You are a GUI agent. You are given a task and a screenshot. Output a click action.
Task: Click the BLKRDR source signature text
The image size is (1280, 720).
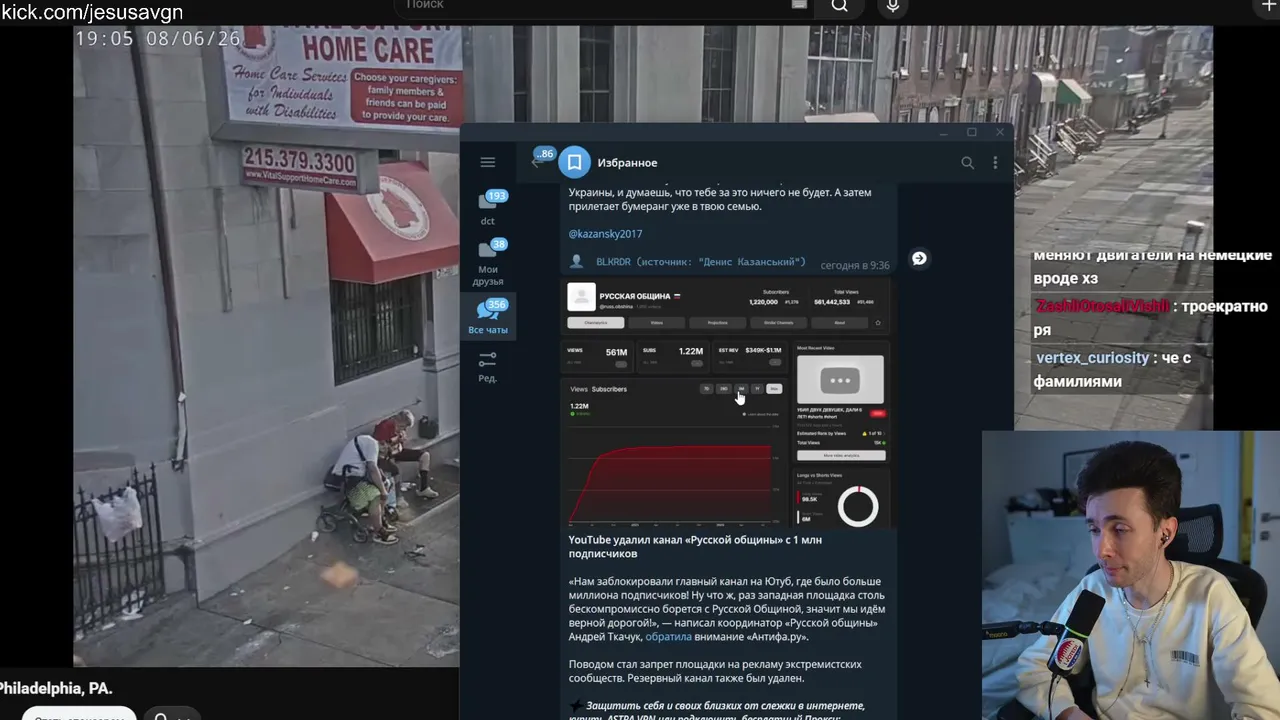click(700, 263)
